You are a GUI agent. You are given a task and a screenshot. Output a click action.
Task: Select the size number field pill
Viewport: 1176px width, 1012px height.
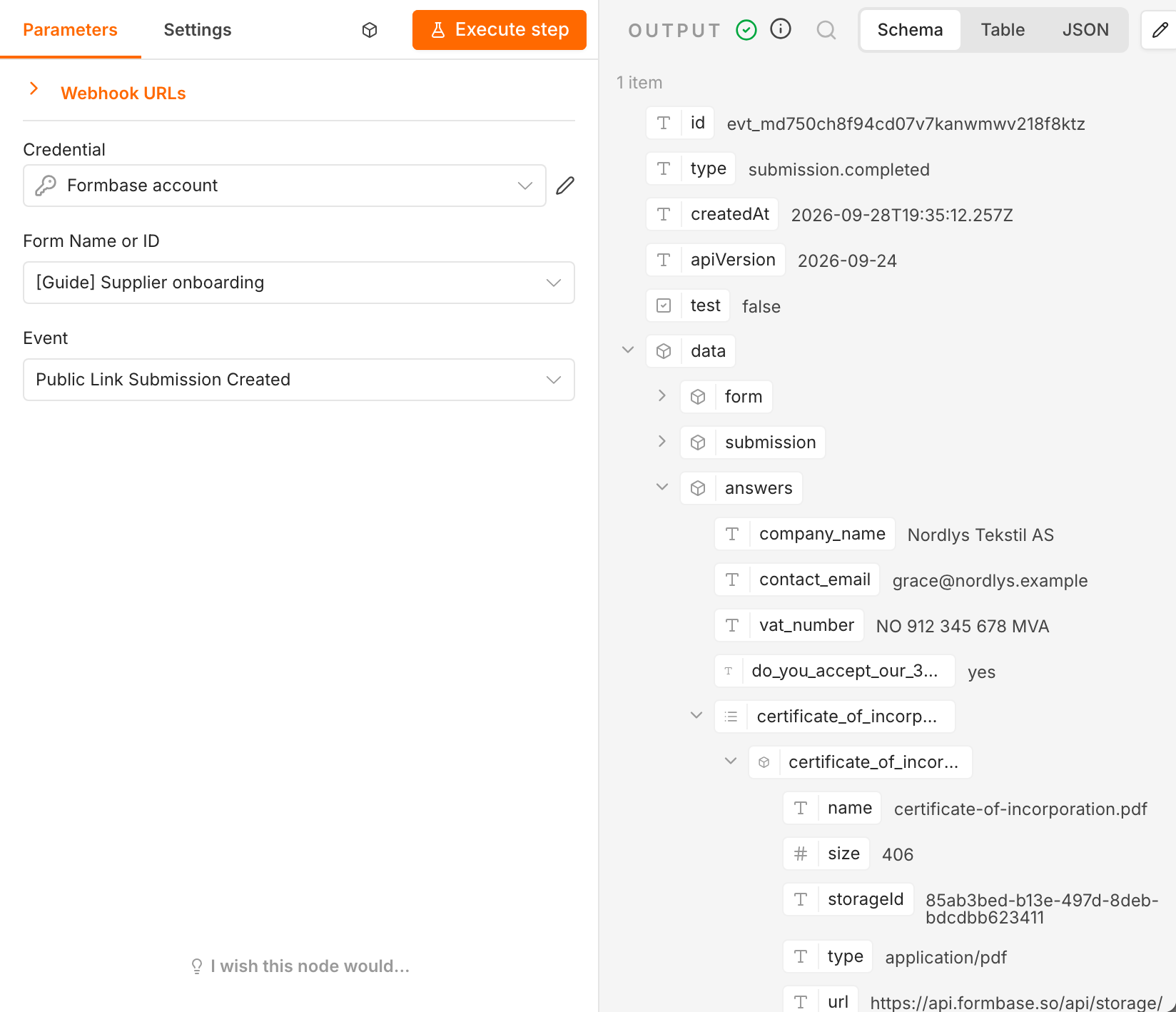point(826,854)
